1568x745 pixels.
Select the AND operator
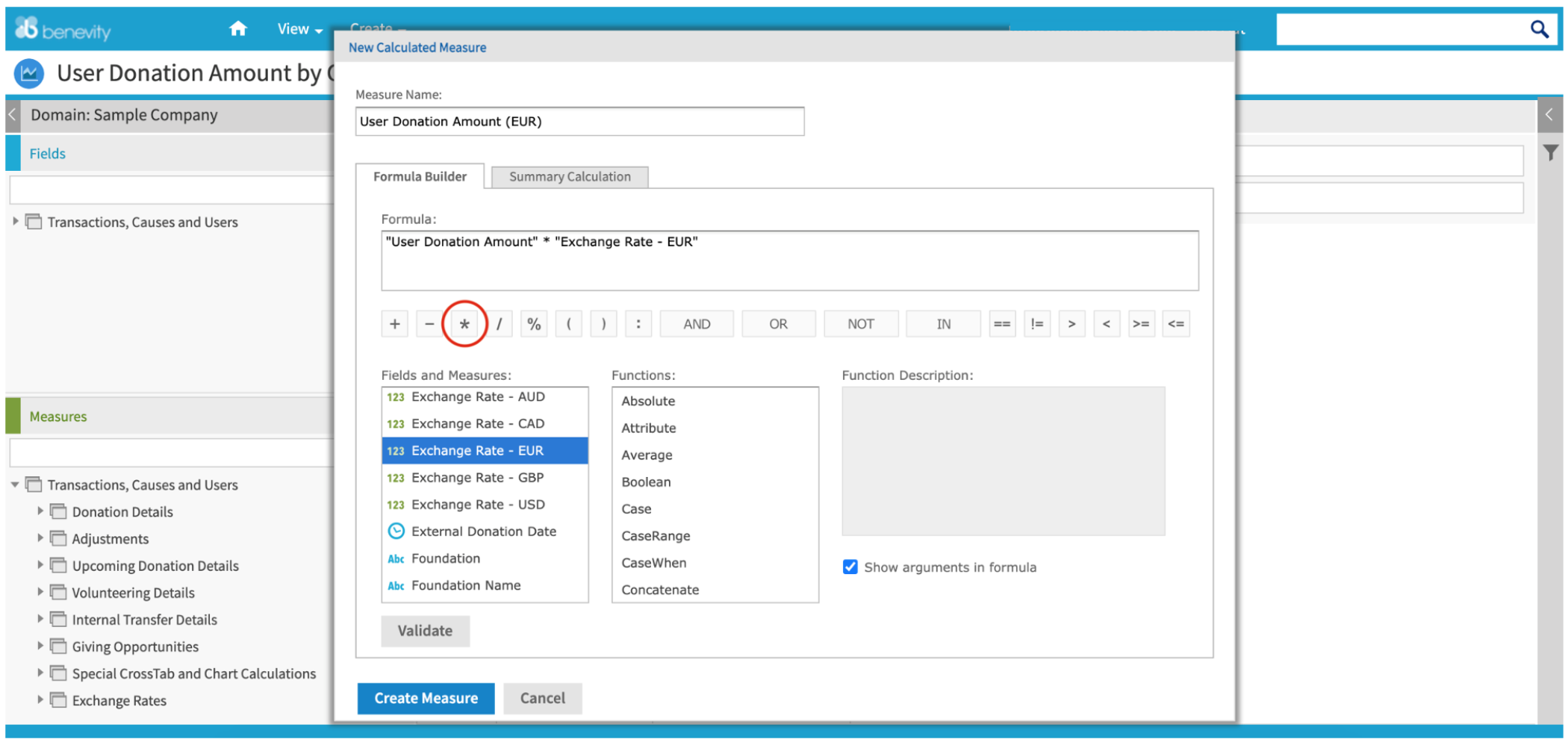click(x=696, y=323)
